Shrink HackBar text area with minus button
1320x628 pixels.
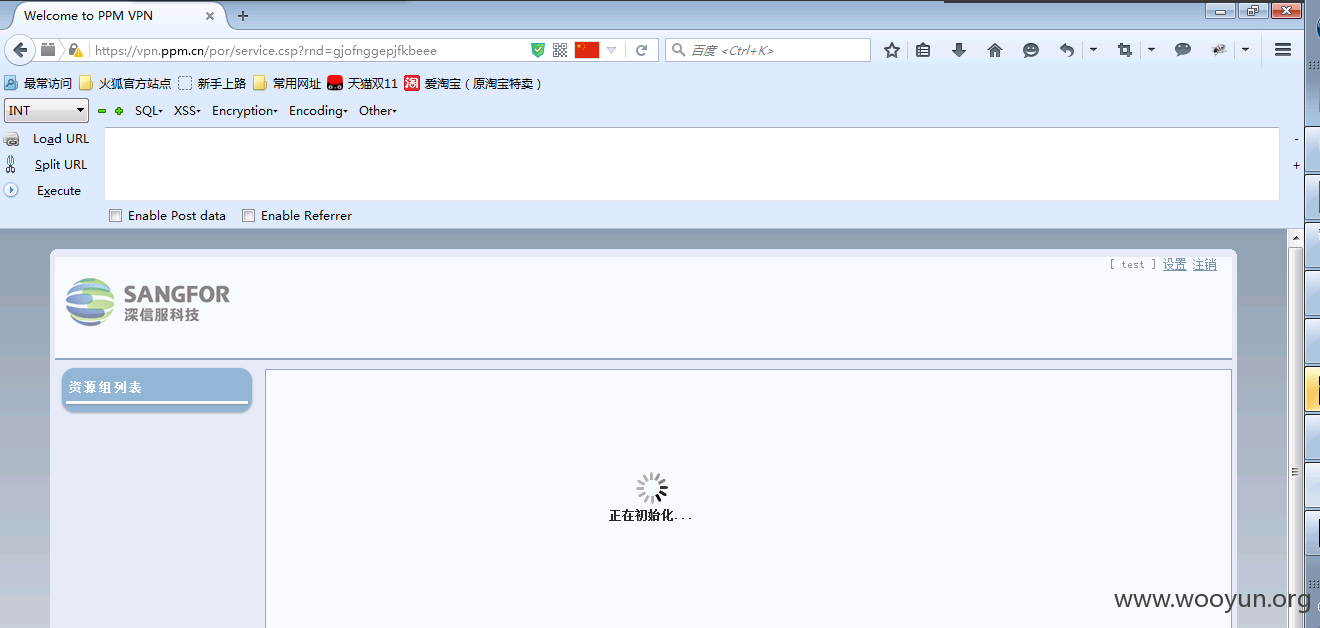(1297, 139)
